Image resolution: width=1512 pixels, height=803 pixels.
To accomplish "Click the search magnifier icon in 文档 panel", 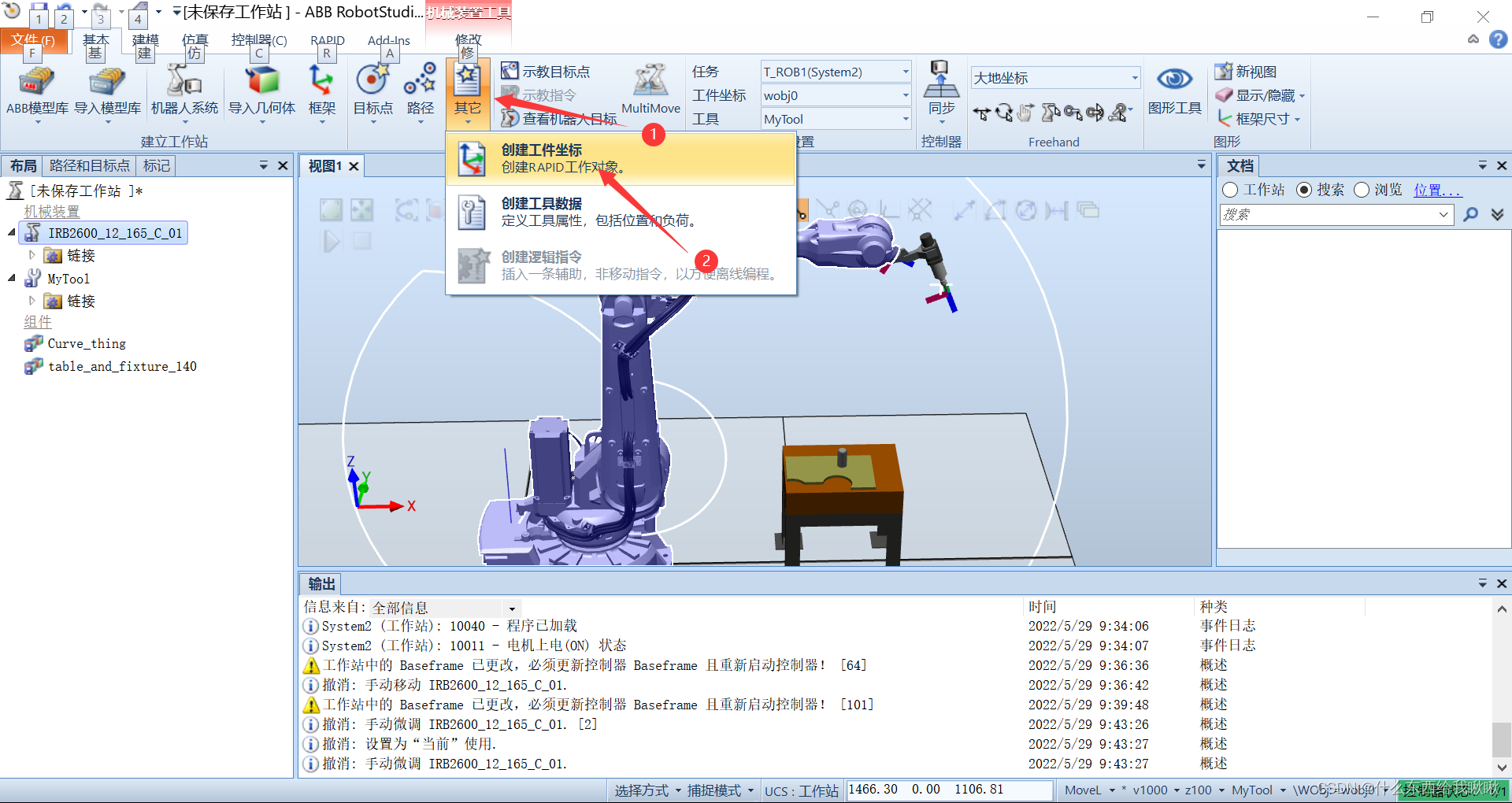I will point(1470,214).
